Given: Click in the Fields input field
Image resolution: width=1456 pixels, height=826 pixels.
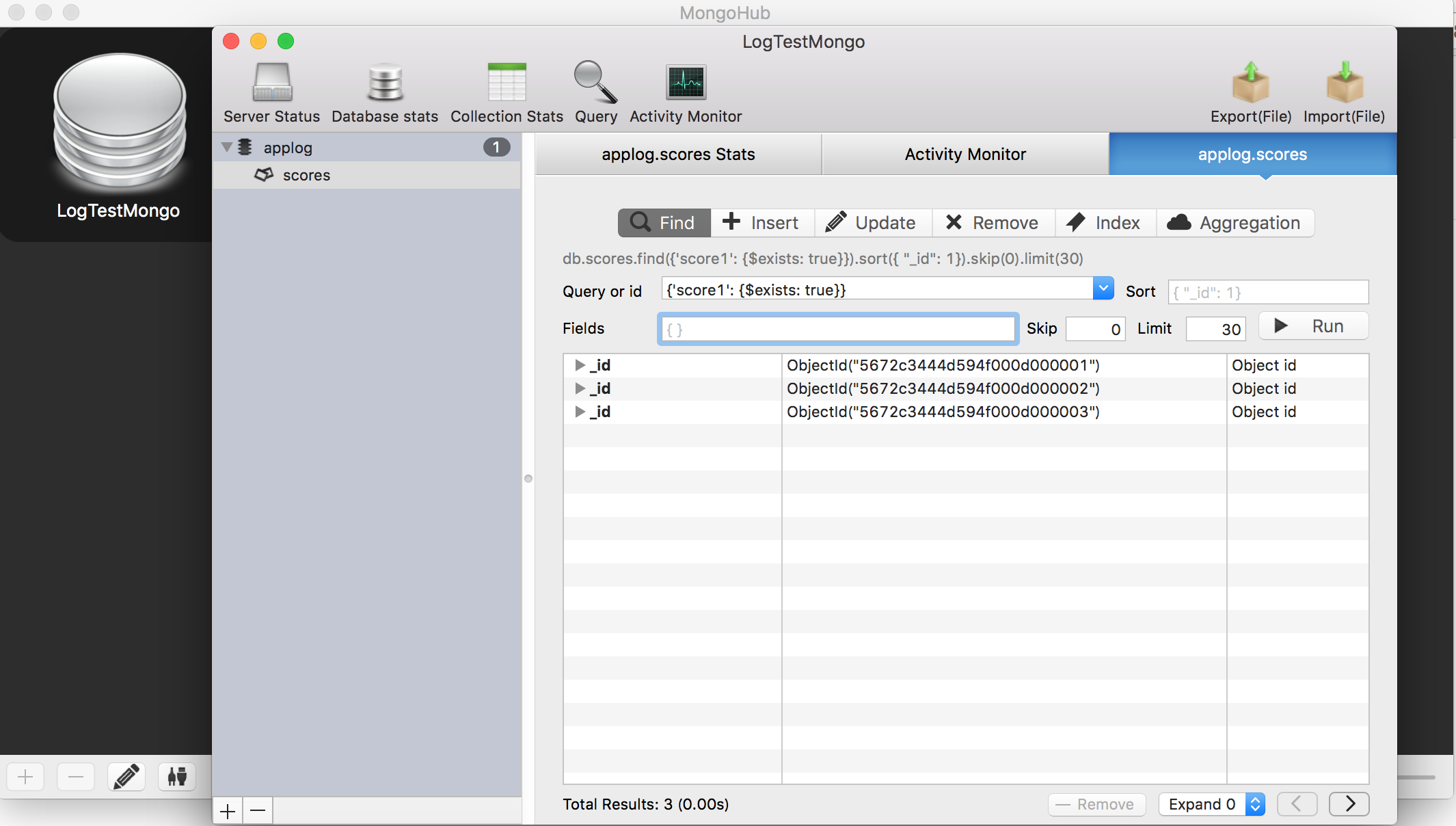Looking at the screenshot, I should [x=838, y=329].
